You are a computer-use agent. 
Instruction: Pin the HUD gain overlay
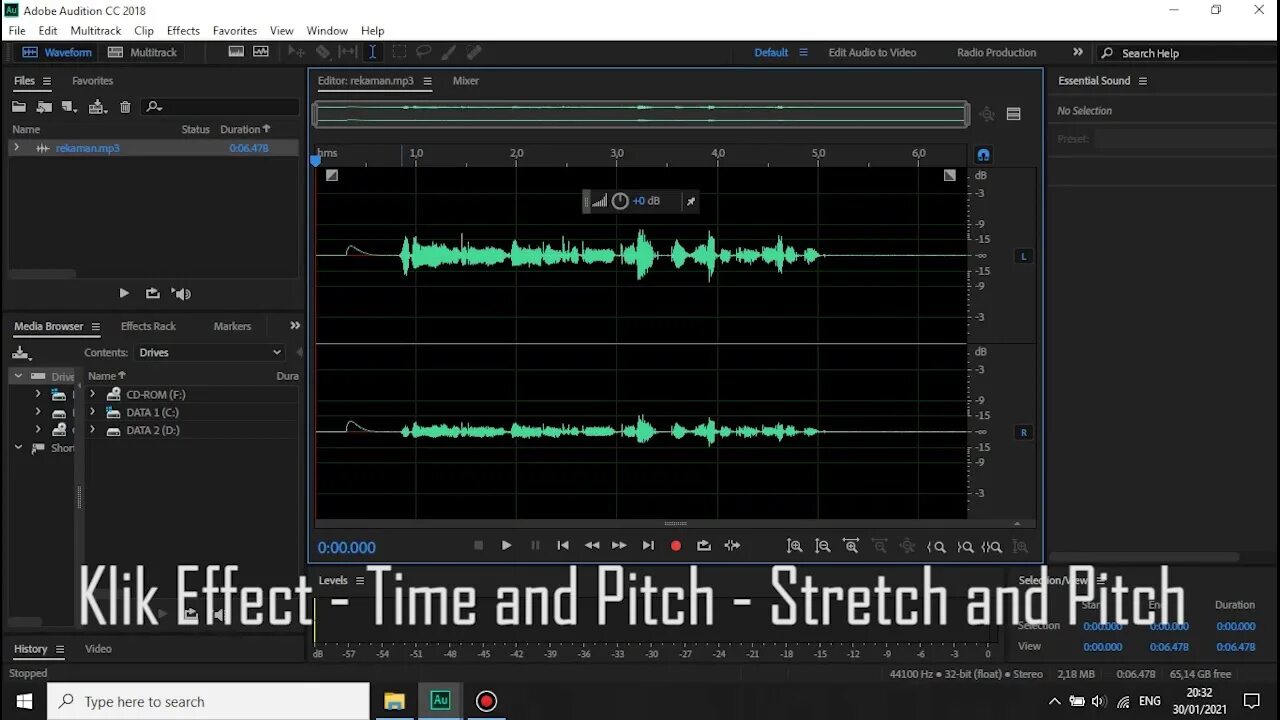click(x=690, y=201)
